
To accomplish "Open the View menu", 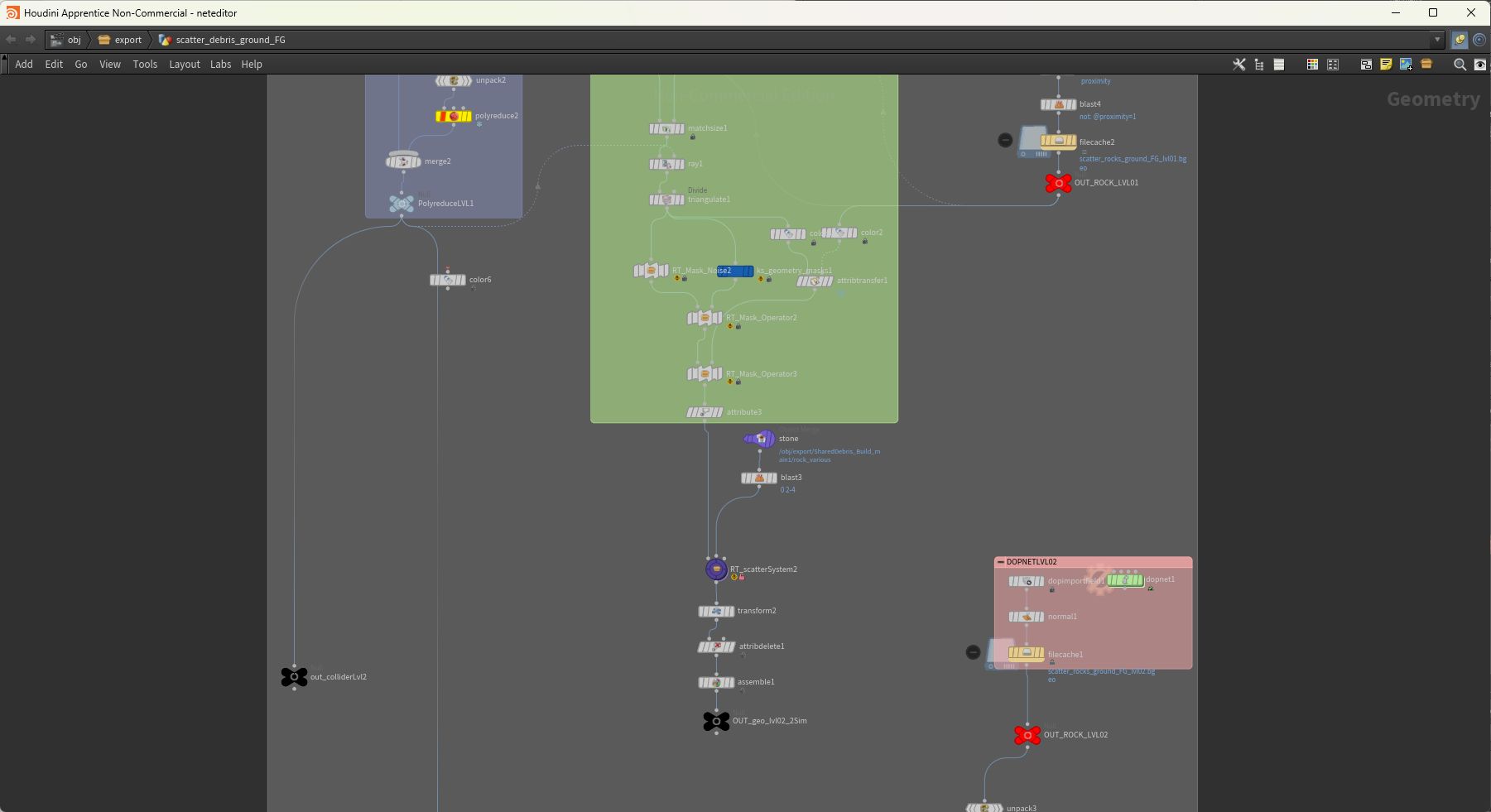I will (x=110, y=65).
